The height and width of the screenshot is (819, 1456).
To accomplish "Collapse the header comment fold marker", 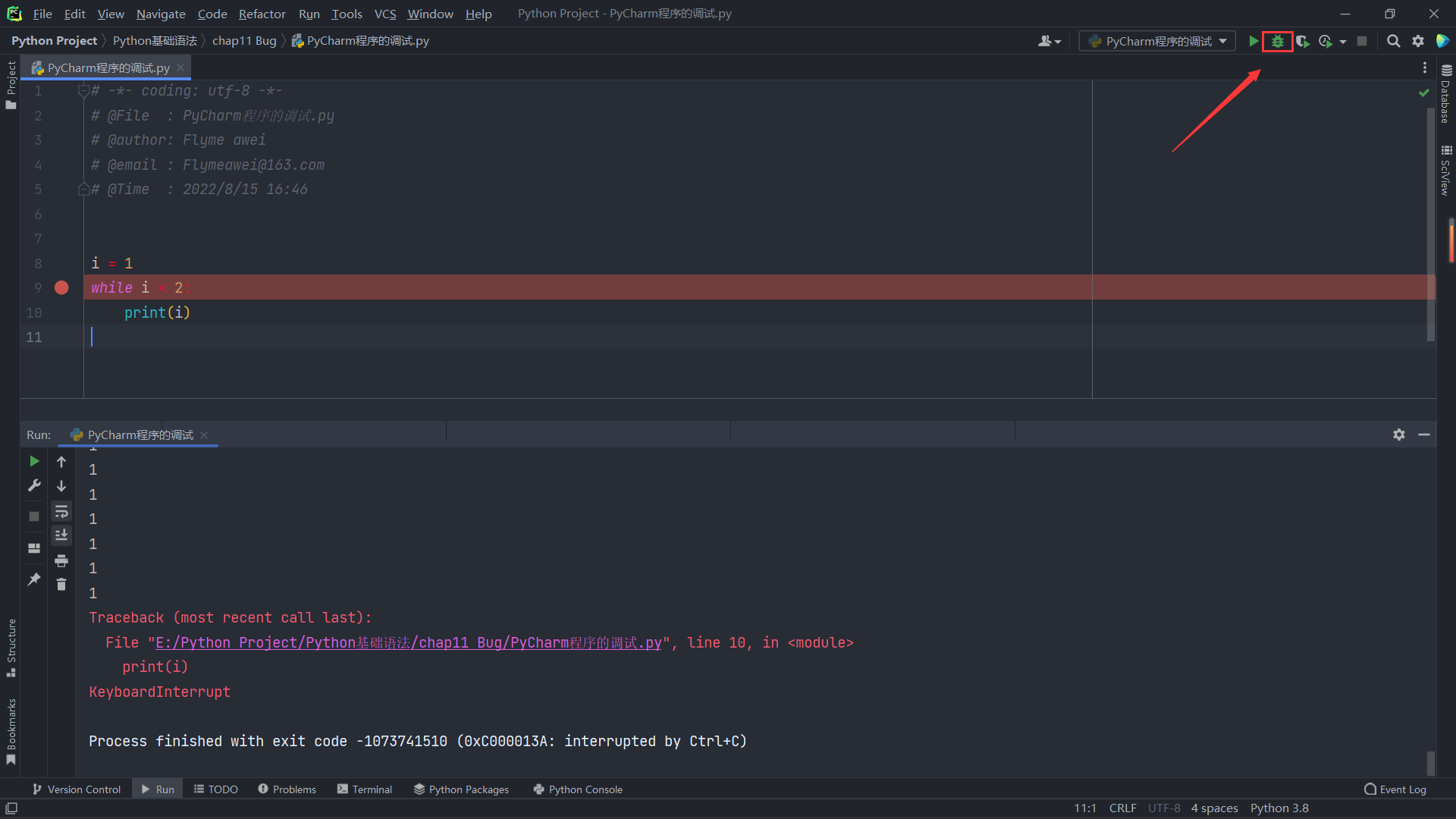I will pos(83,91).
